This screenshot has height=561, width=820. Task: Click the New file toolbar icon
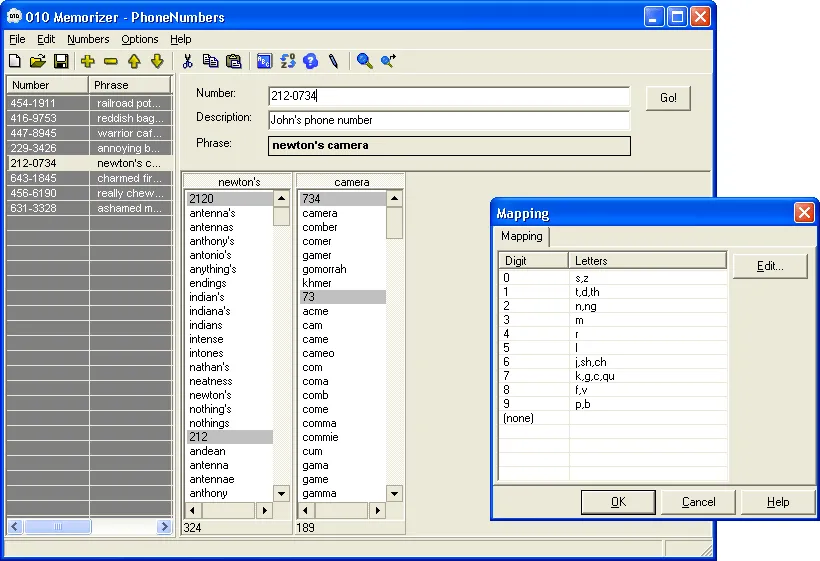[16, 62]
